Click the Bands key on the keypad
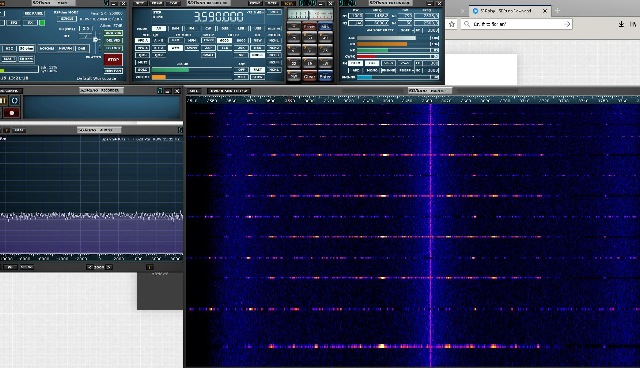 click(x=309, y=27)
